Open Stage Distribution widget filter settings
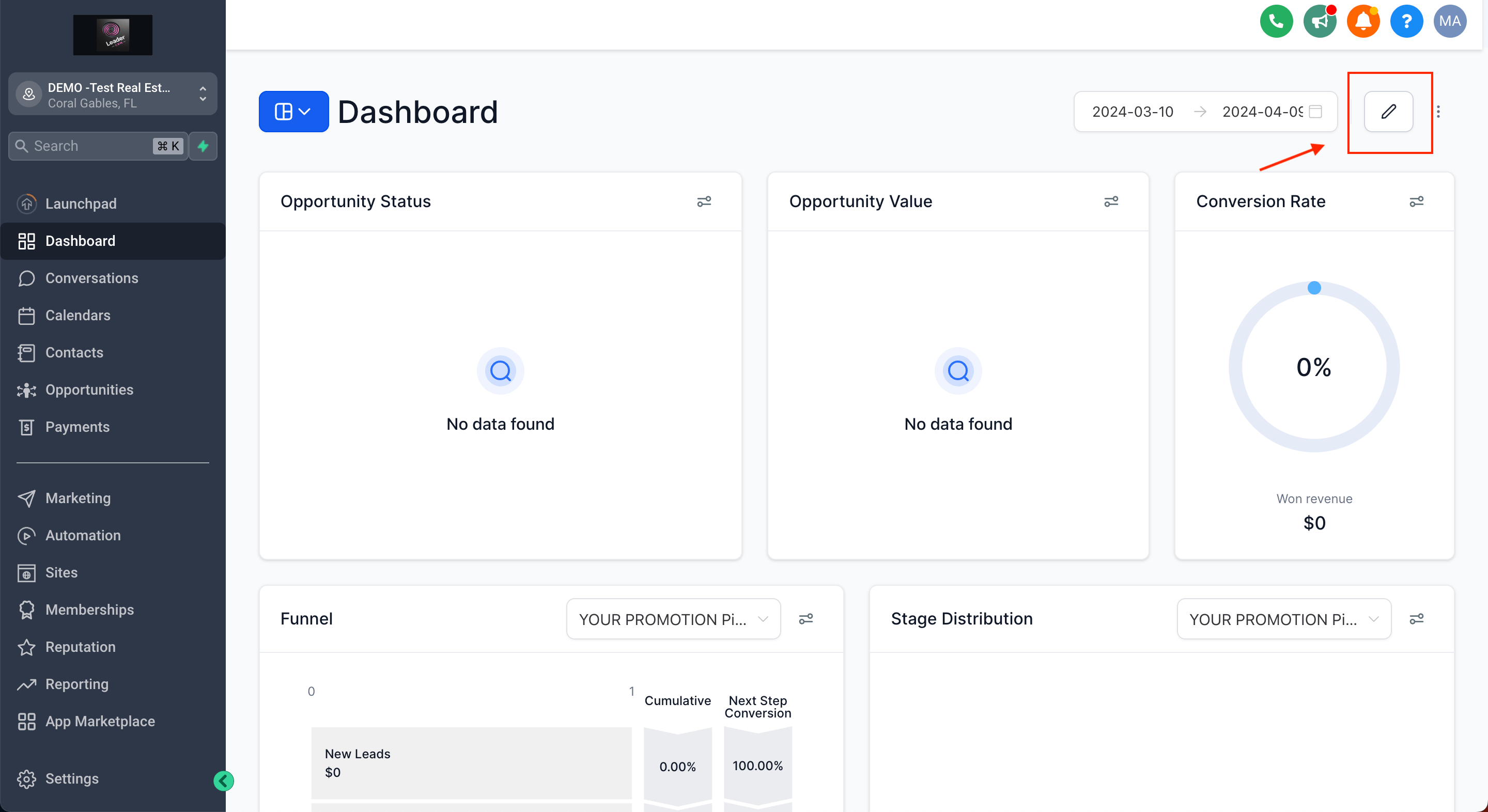 point(1416,619)
